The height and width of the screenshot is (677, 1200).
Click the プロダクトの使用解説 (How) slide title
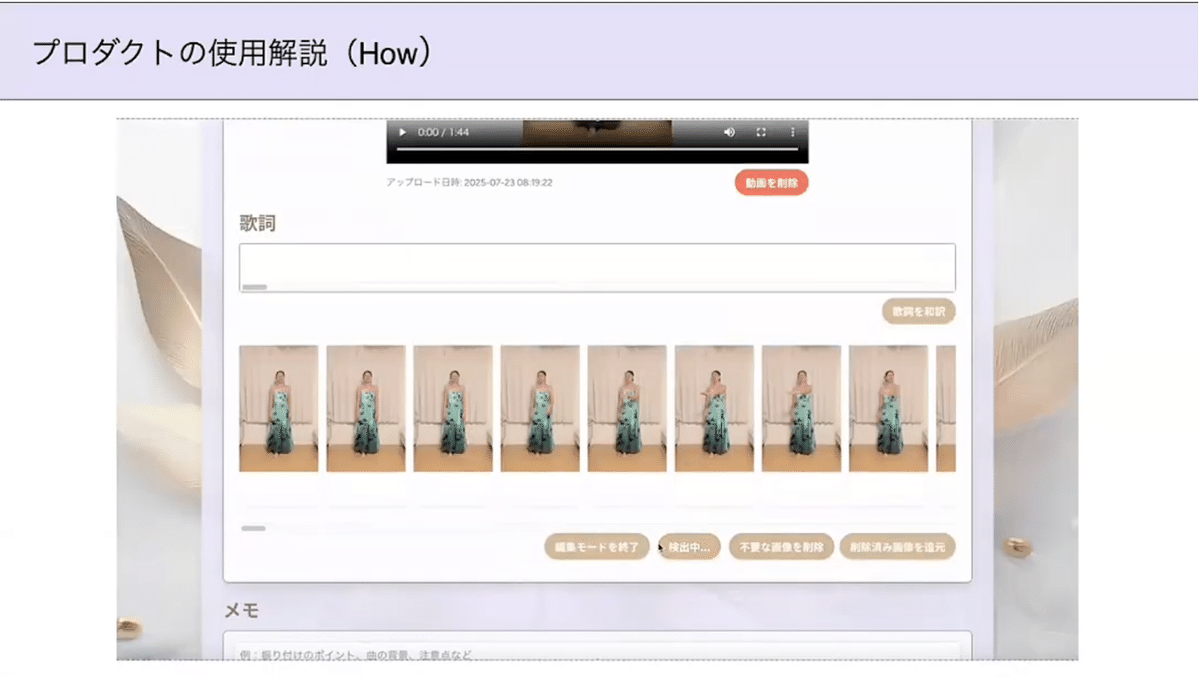232,53
